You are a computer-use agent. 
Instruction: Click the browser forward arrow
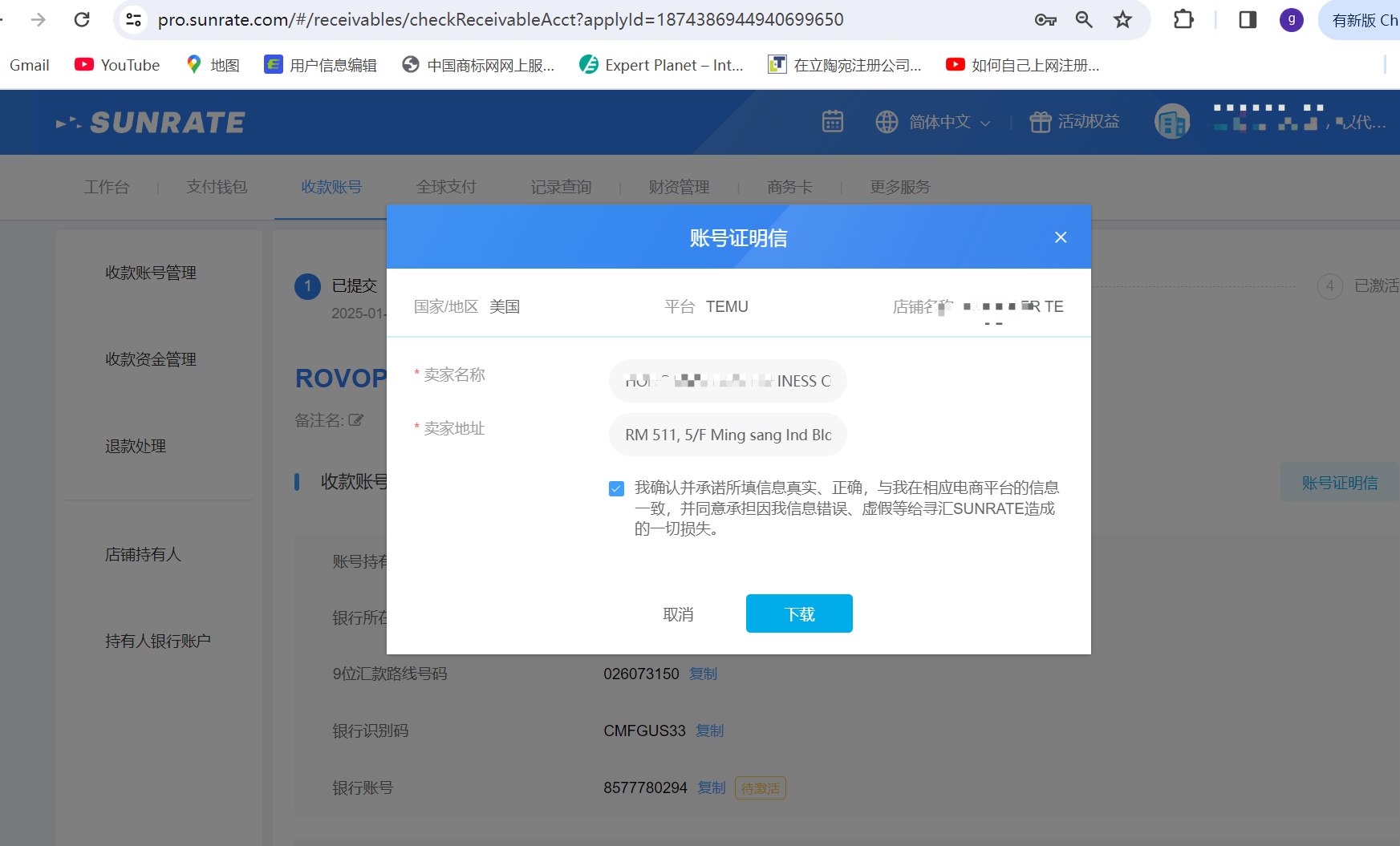point(38,19)
